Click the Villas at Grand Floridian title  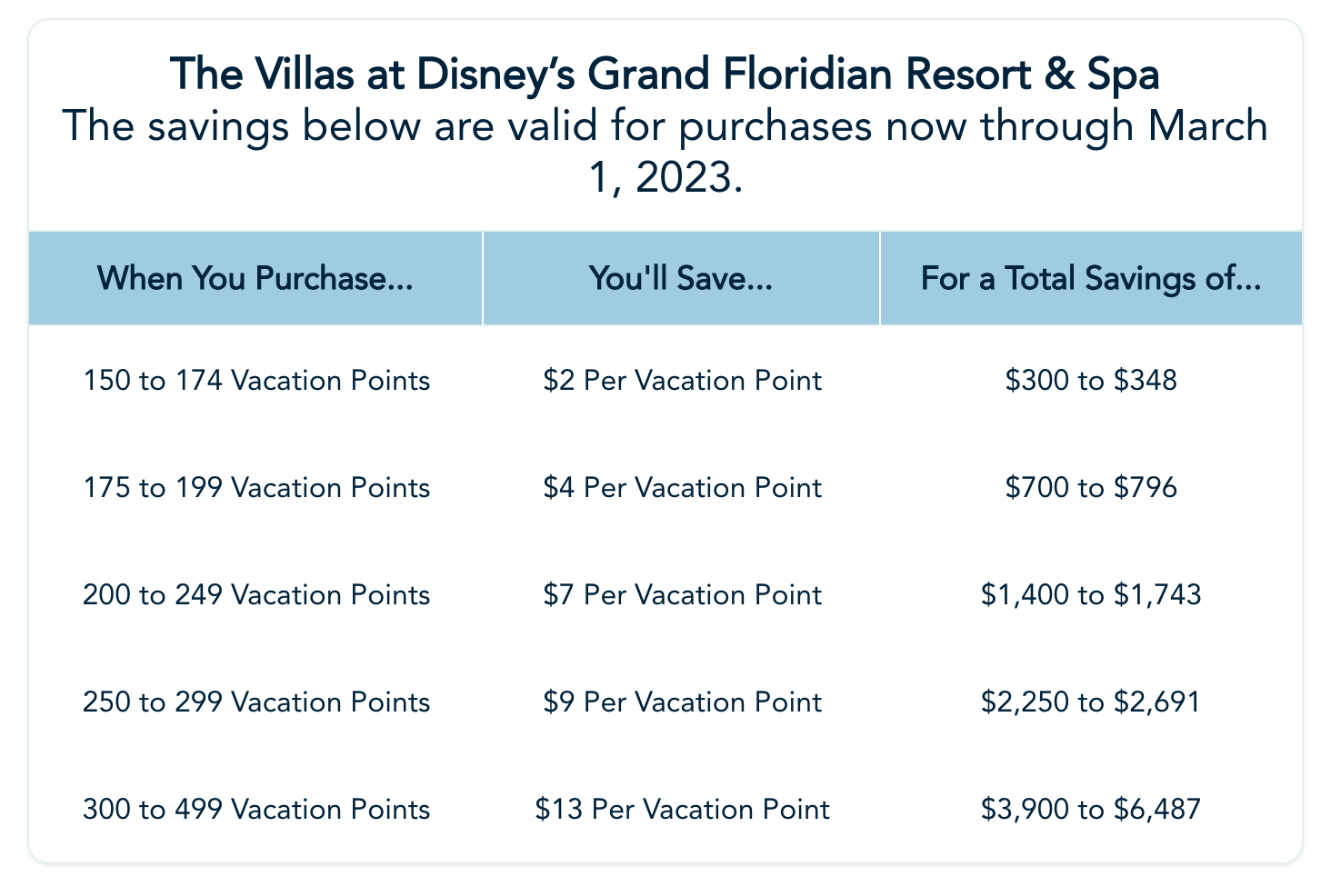[665, 75]
